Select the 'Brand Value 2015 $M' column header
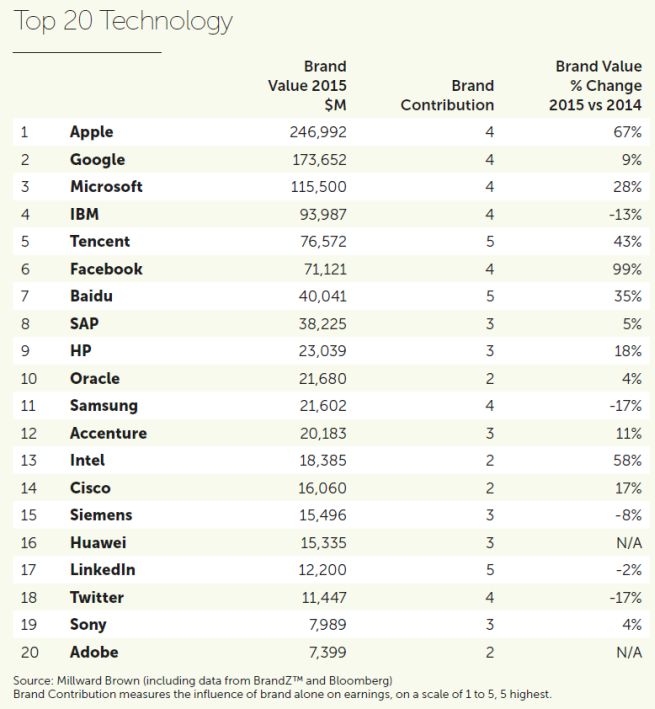The image size is (655, 709). 307,86
